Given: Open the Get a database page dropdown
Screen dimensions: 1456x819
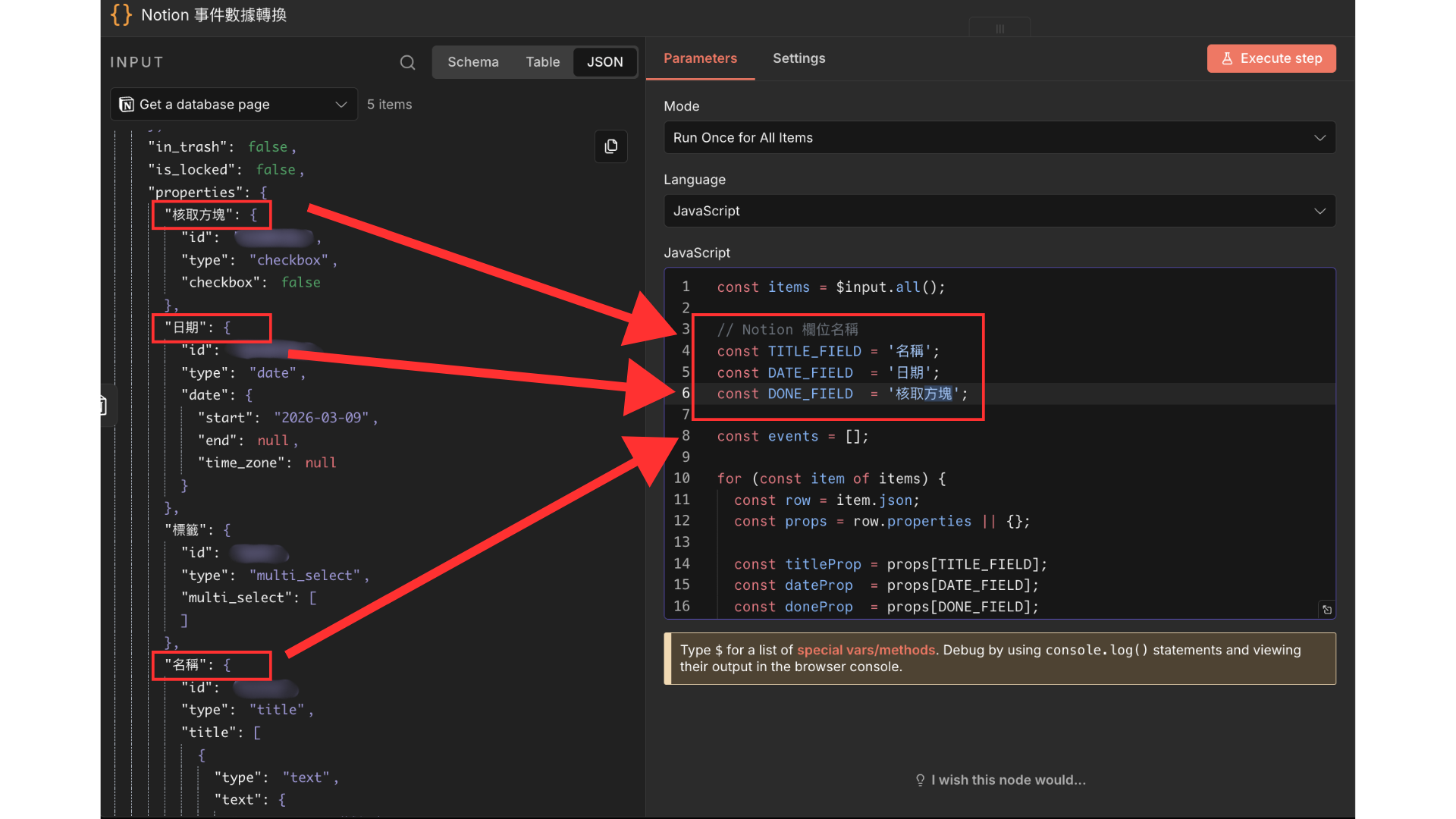Looking at the screenshot, I should 234,105.
